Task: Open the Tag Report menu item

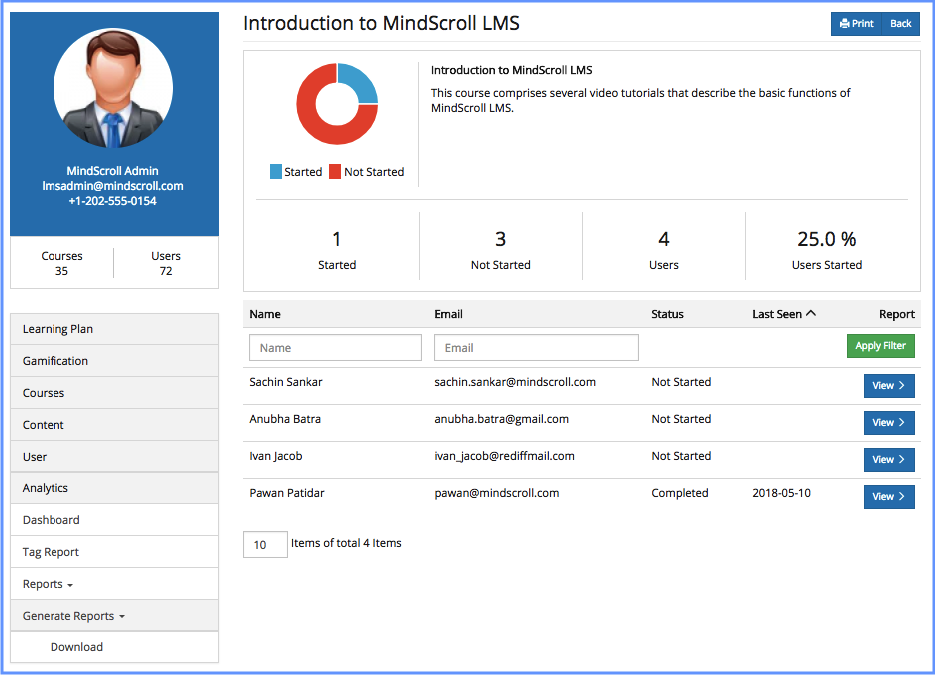Action: pyautogui.click(x=114, y=552)
